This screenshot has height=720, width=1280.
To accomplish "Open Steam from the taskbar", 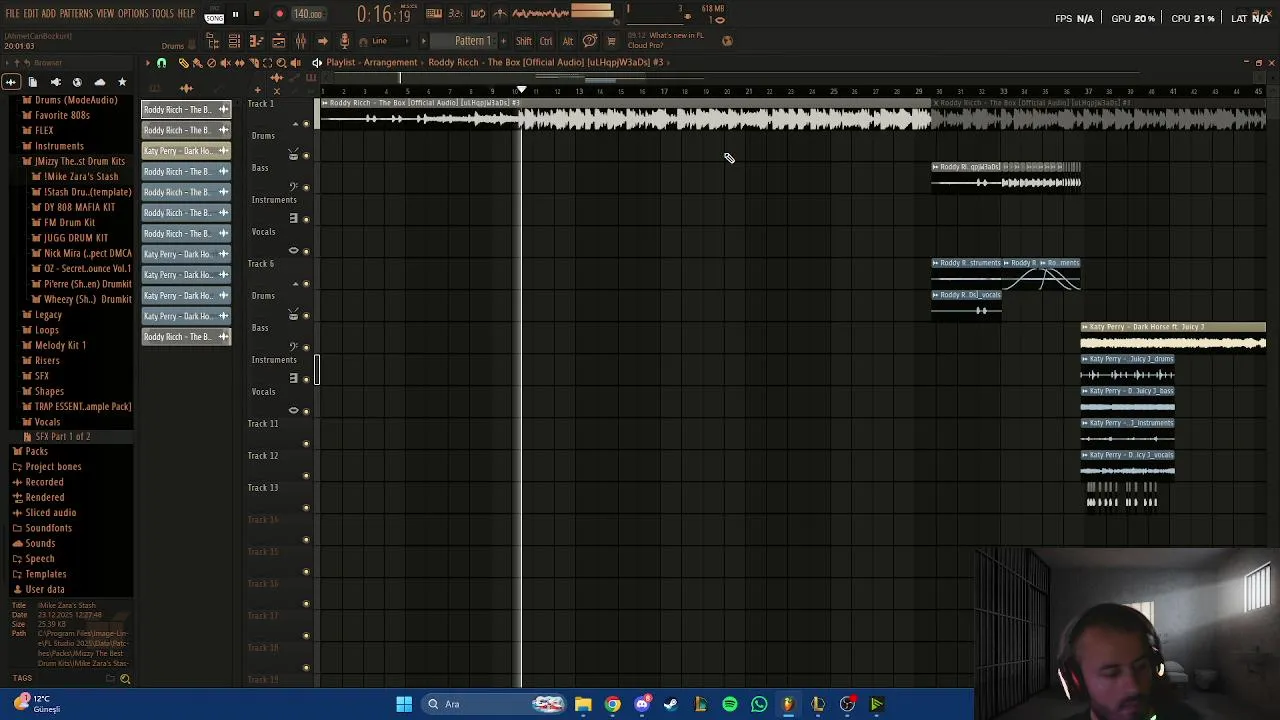I will [x=671, y=704].
